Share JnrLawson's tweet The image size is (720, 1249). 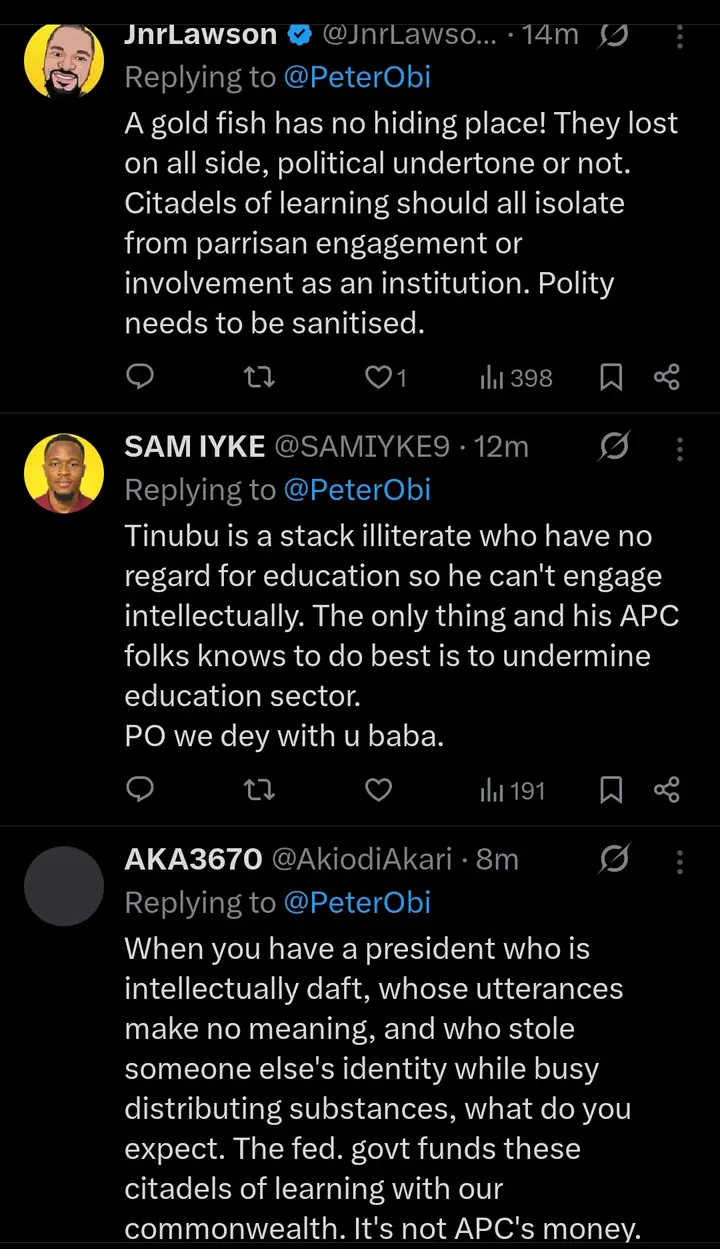[667, 377]
